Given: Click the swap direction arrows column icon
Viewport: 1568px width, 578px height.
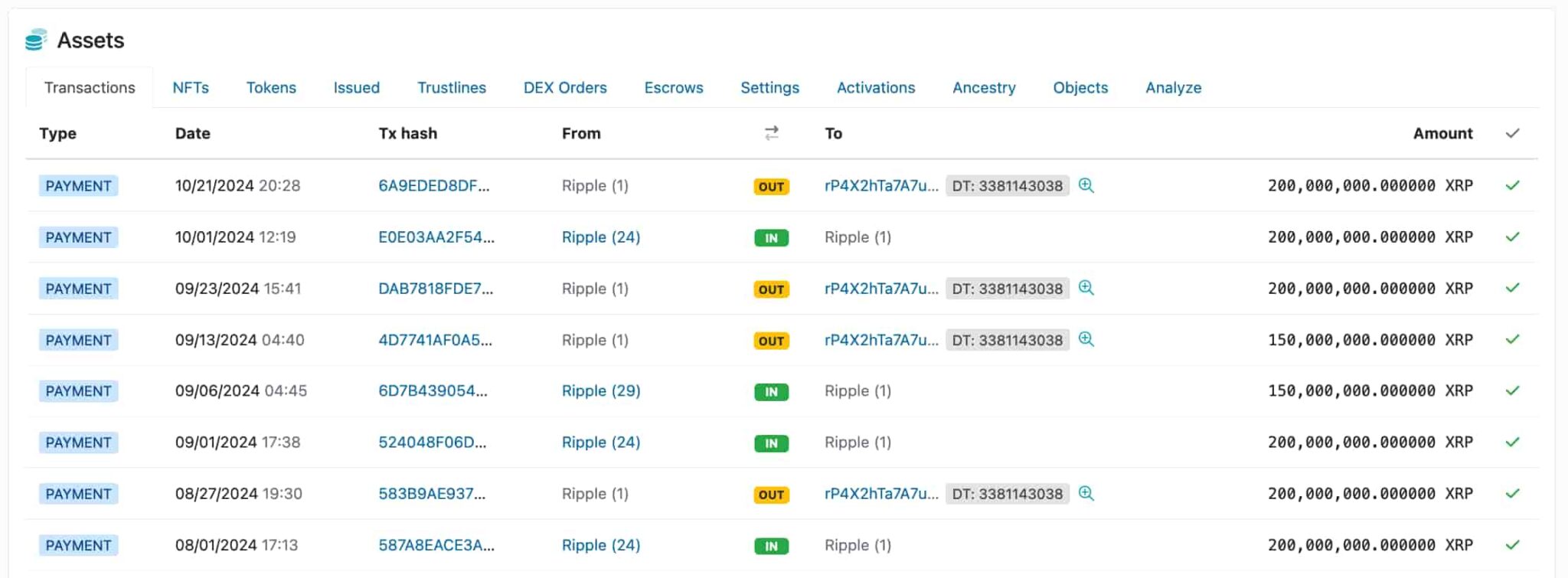Looking at the screenshot, I should pyautogui.click(x=771, y=133).
